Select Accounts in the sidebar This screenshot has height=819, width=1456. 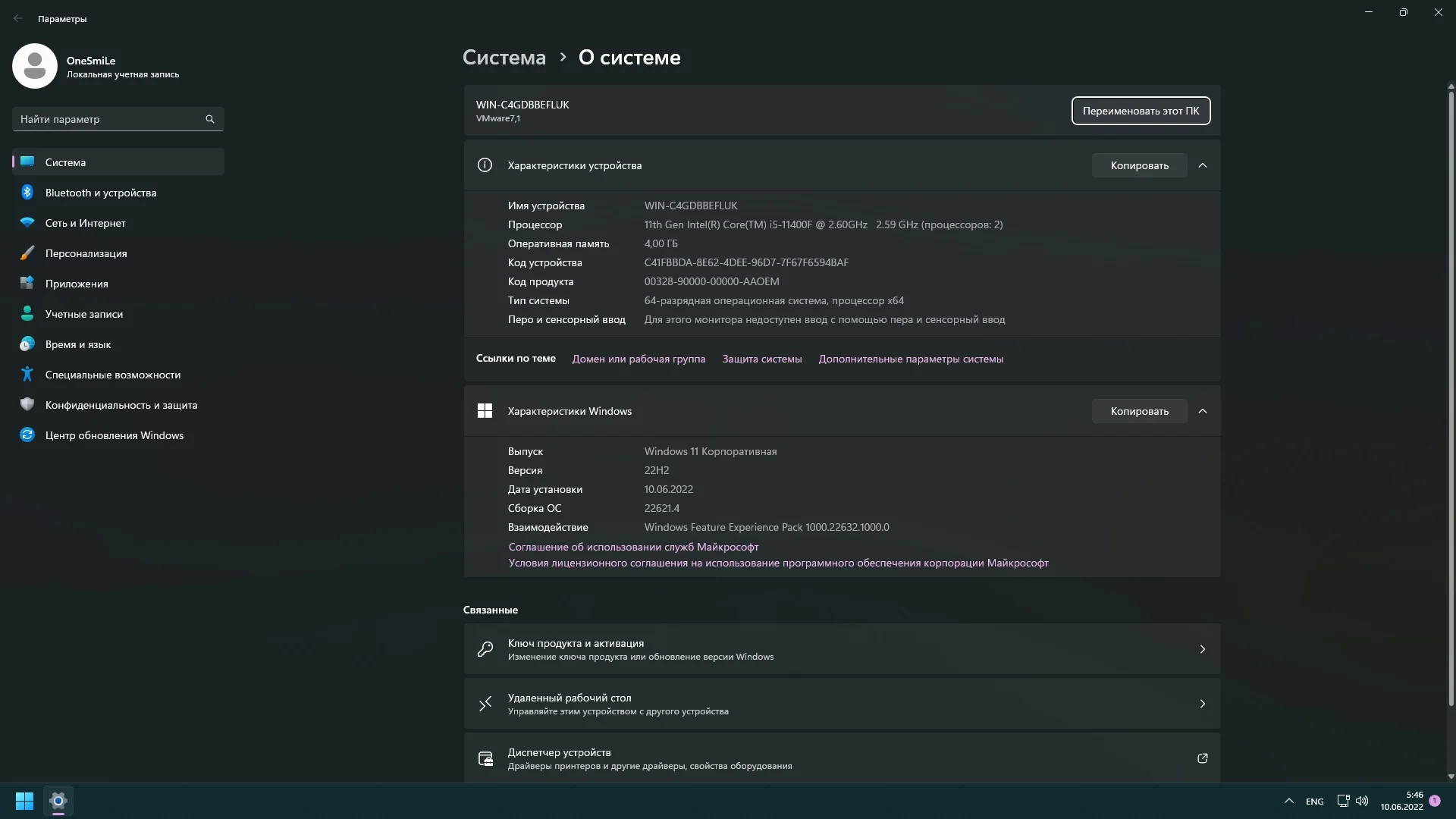coord(83,314)
